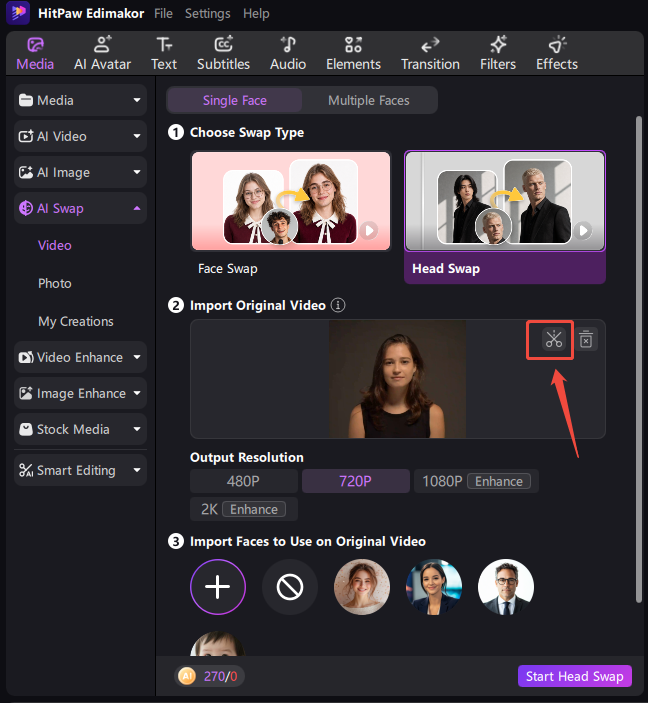Open the Help menu
This screenshot has width=648, height=703.
(256, 13)
